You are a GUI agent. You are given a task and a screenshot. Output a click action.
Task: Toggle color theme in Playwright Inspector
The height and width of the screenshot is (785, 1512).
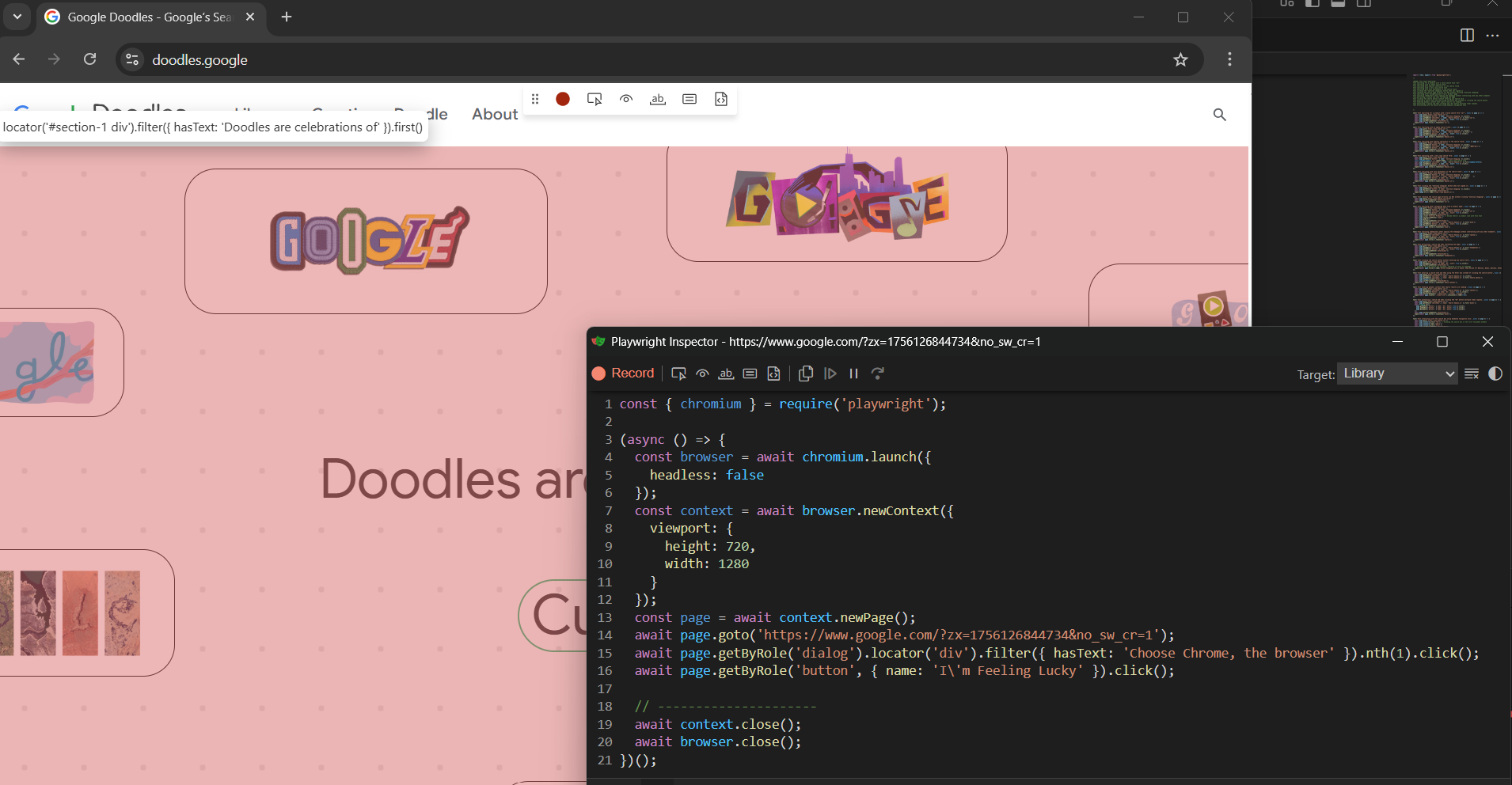click(x=1495, y=374)
